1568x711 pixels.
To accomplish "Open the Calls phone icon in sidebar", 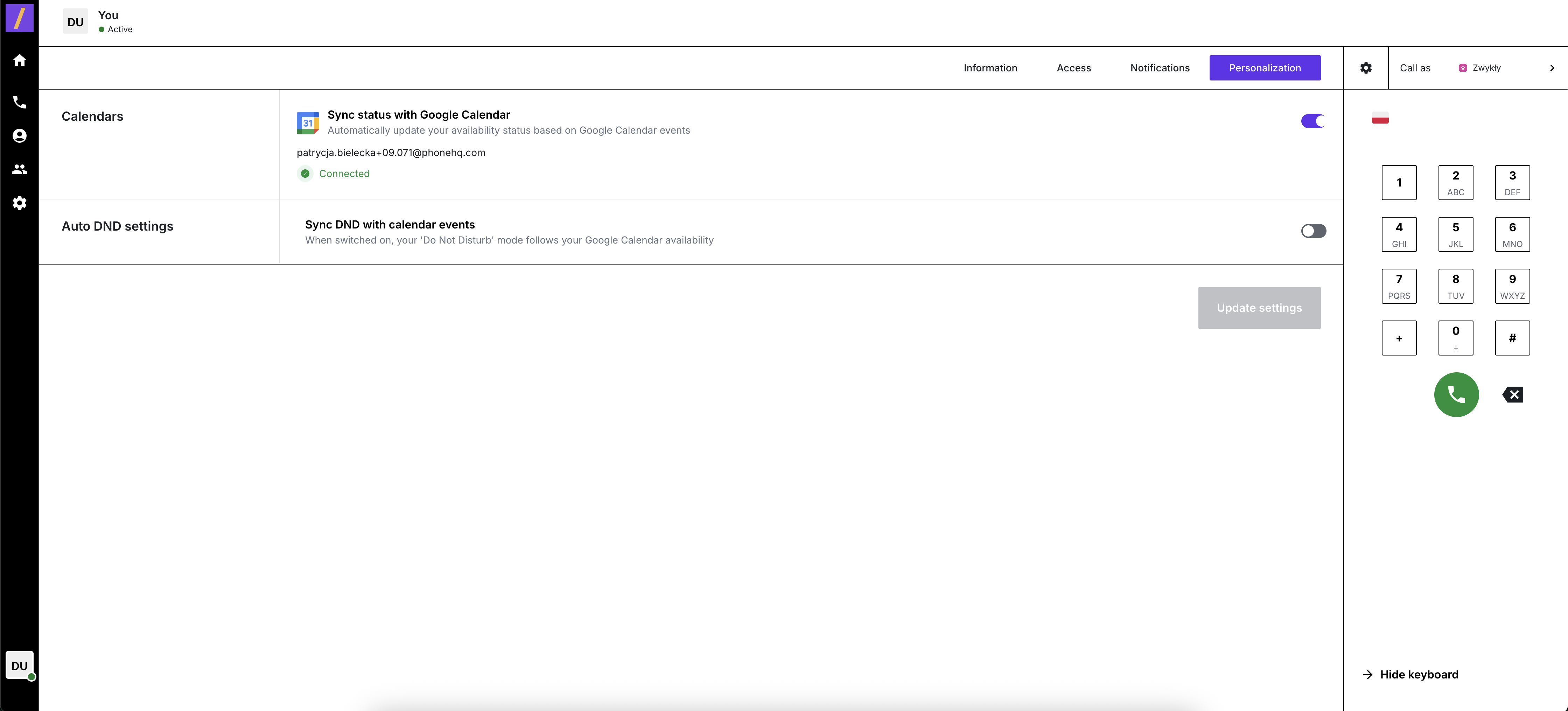I will pos(20,102).
